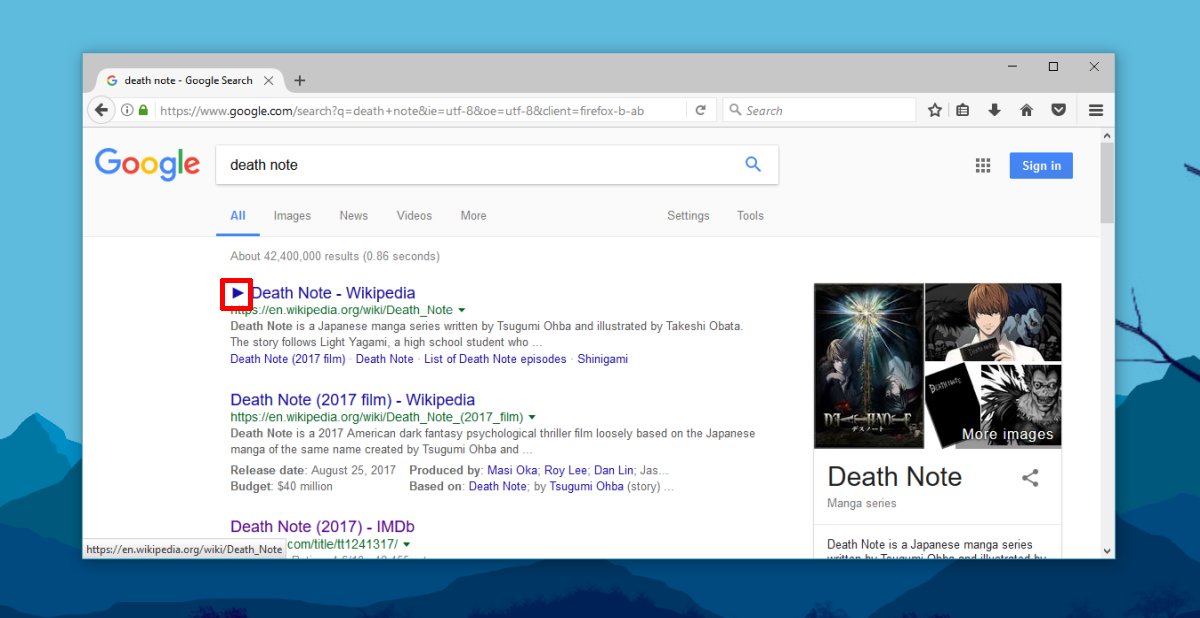Open Death Note (2017 film) - Wikipedia link
Image resolution: width=1200 pixels, height=618 pixels.
(353, 400)
